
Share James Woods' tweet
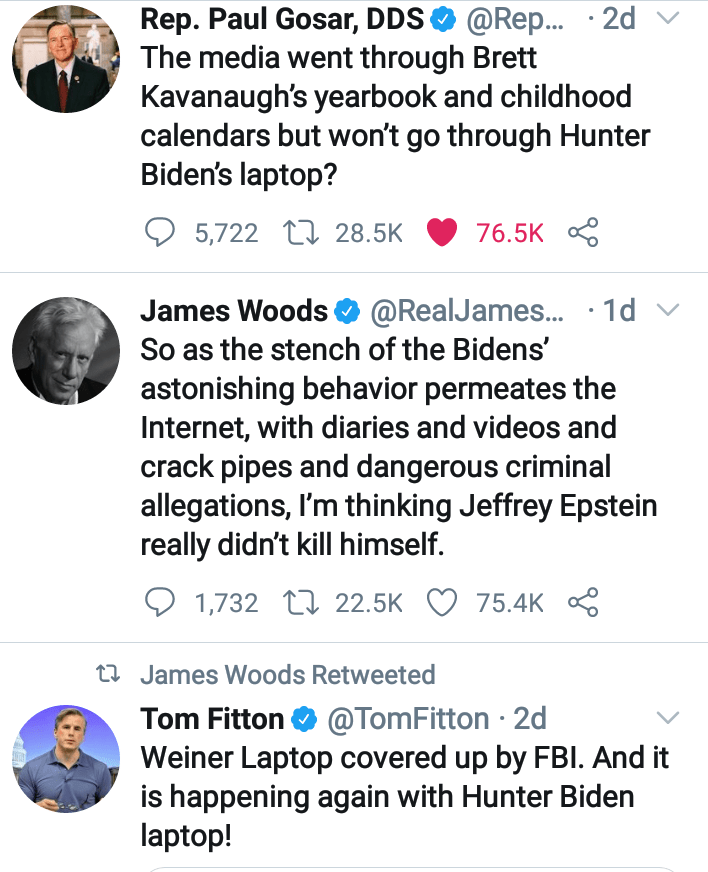pos(582,602)
